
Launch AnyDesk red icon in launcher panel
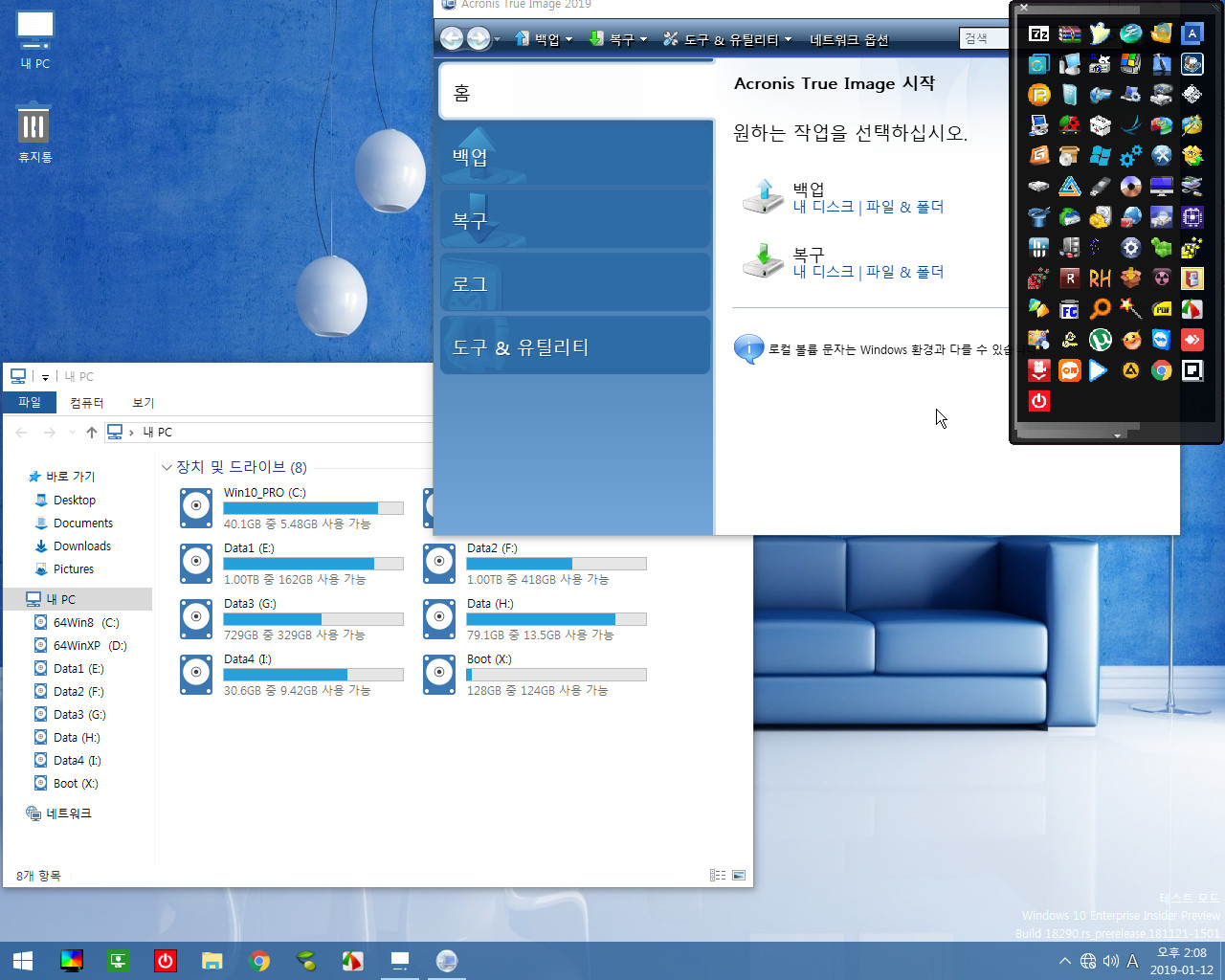(1192, 340)
